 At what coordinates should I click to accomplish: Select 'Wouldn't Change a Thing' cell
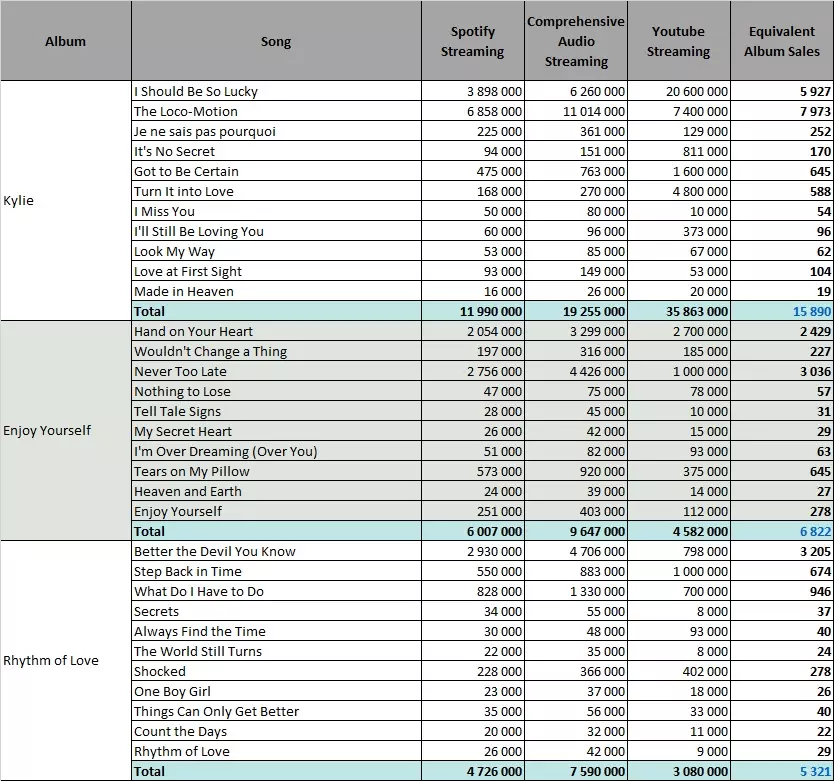click(x=276, y=352)
